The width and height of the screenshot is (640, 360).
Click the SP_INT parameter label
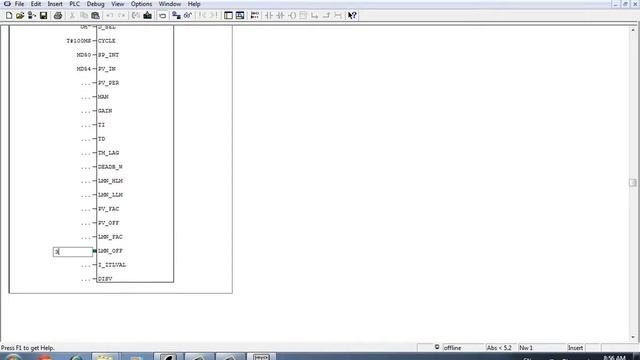108,55
